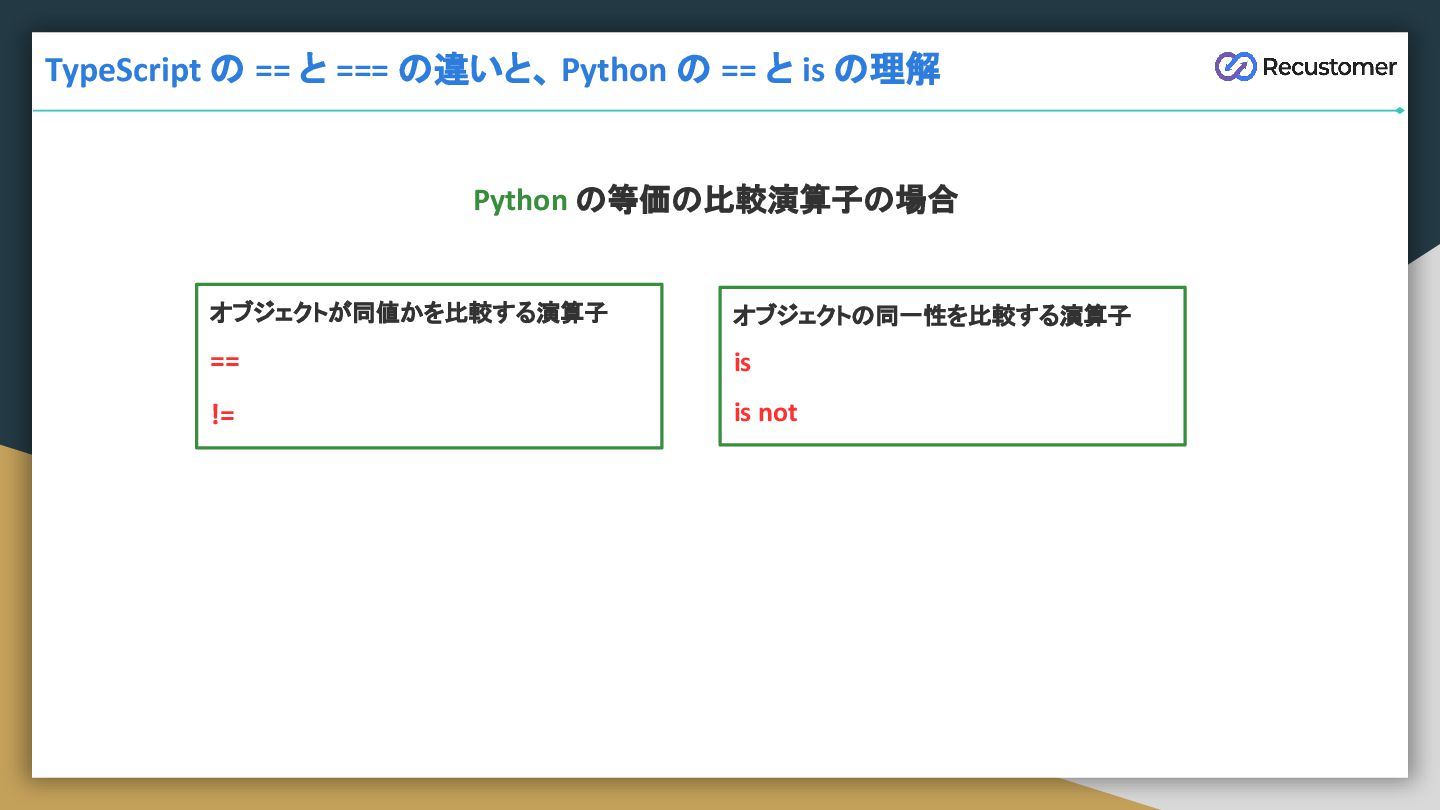Click the text 'オブジェクトが同値かを比較する演算子'
1440x810 pixels.
coord(408,313)
